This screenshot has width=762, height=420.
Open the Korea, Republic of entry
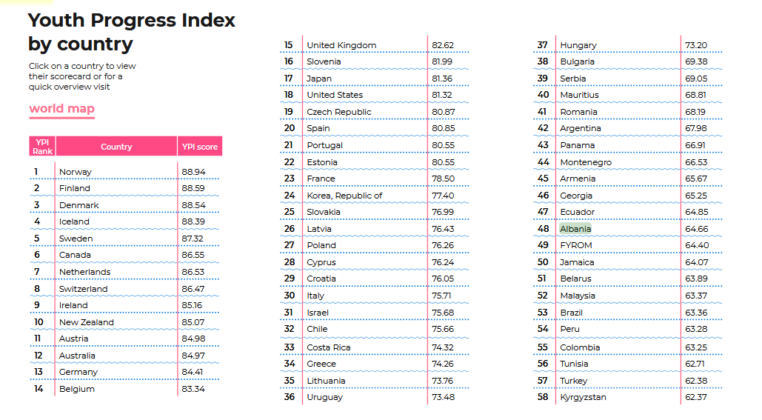[x=344, y=195]
